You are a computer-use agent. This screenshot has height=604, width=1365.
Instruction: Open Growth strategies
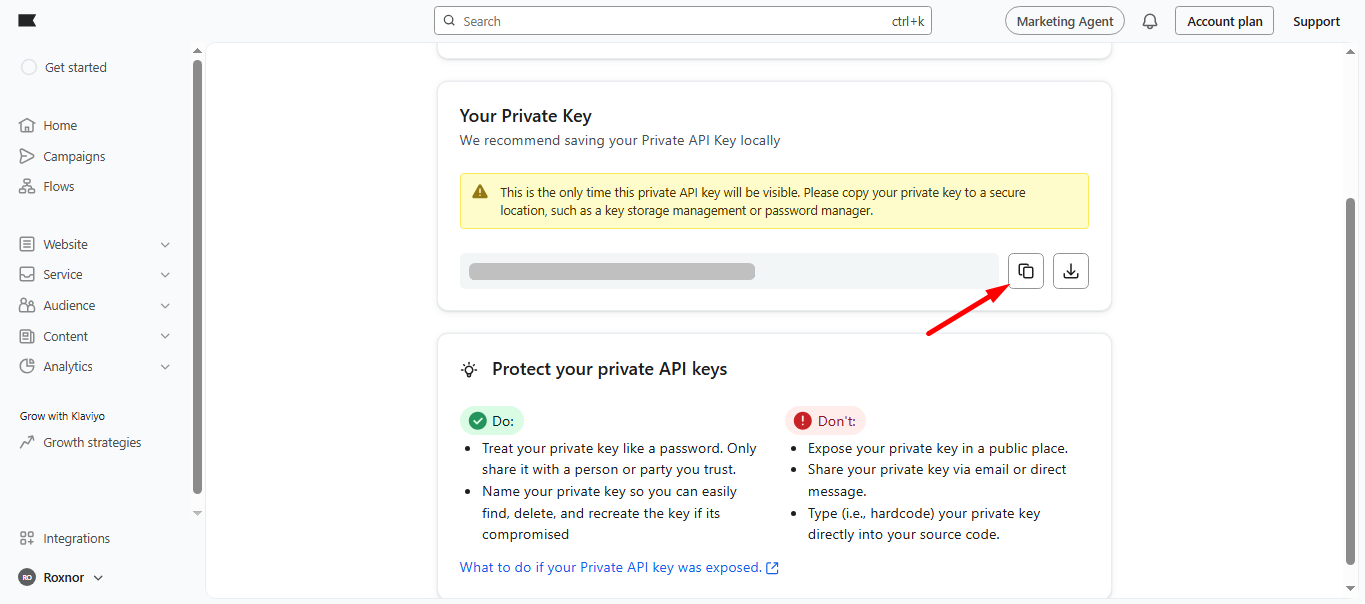click(x=90, y=442)
